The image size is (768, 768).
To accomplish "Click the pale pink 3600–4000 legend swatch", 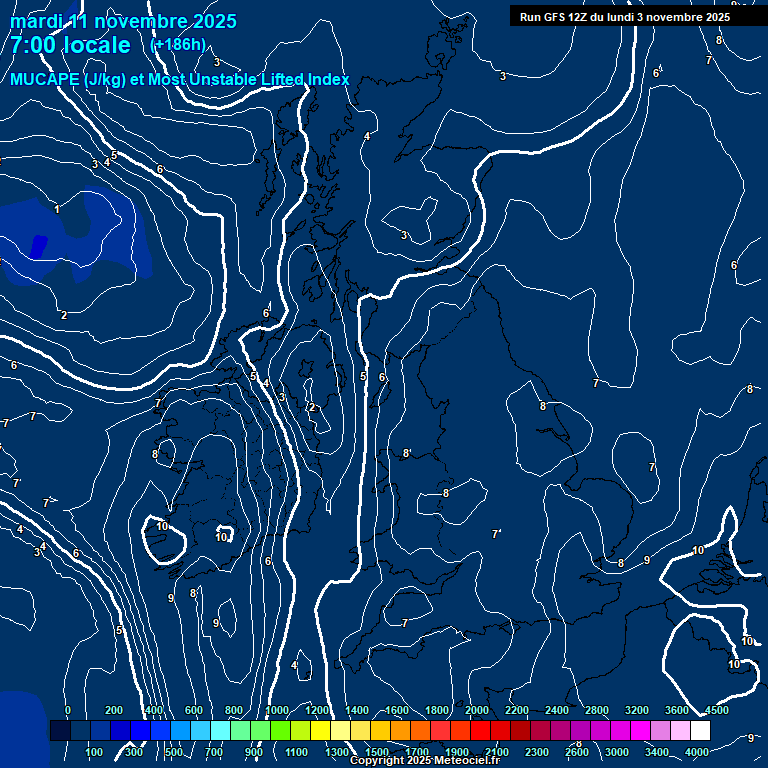I will click(680, 730).
